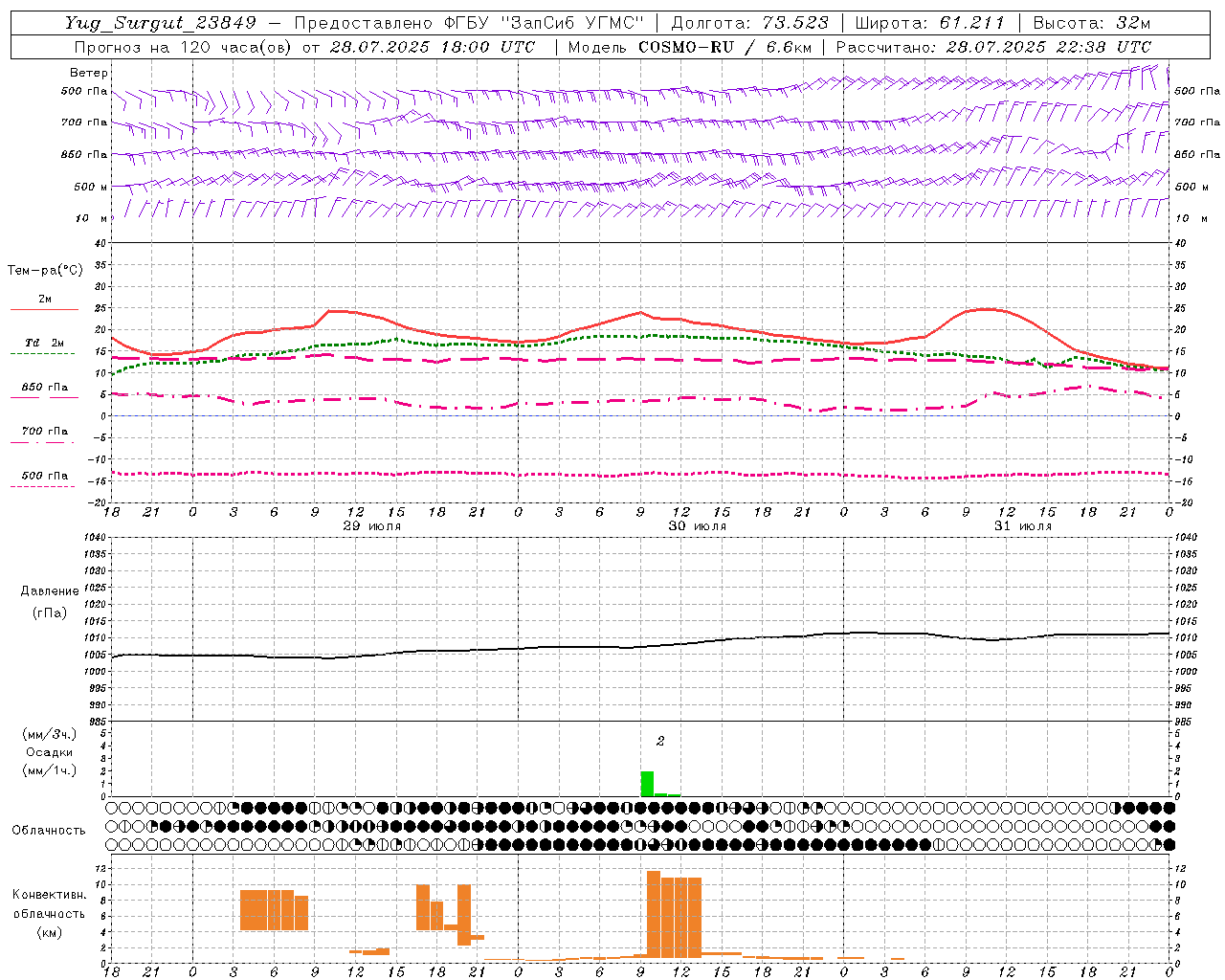Click the (мм/1ч.) unit label
1225x980 pixels.
click(x=50, y=770)
